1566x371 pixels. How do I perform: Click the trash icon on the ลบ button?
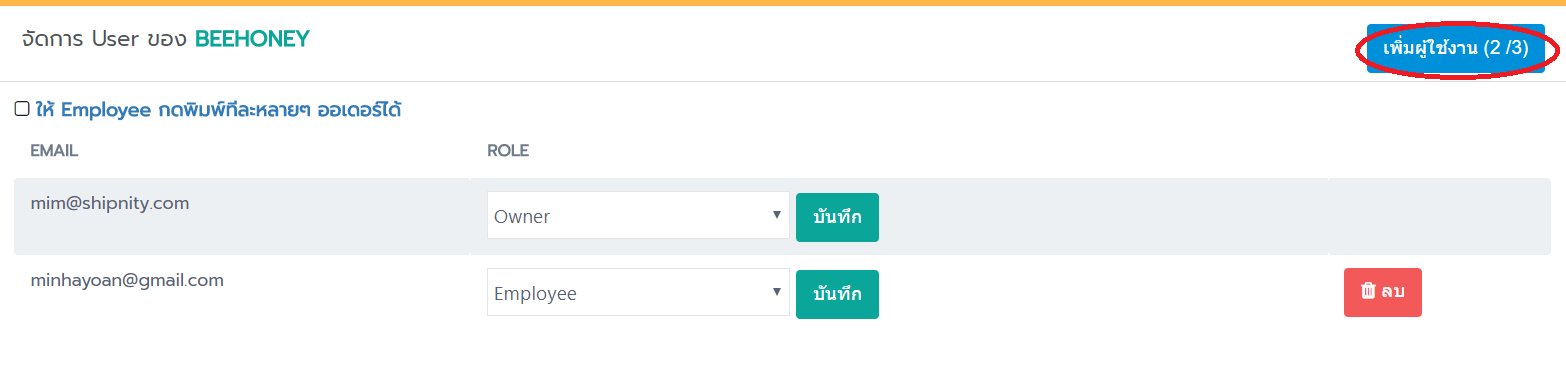(1369, 291)
